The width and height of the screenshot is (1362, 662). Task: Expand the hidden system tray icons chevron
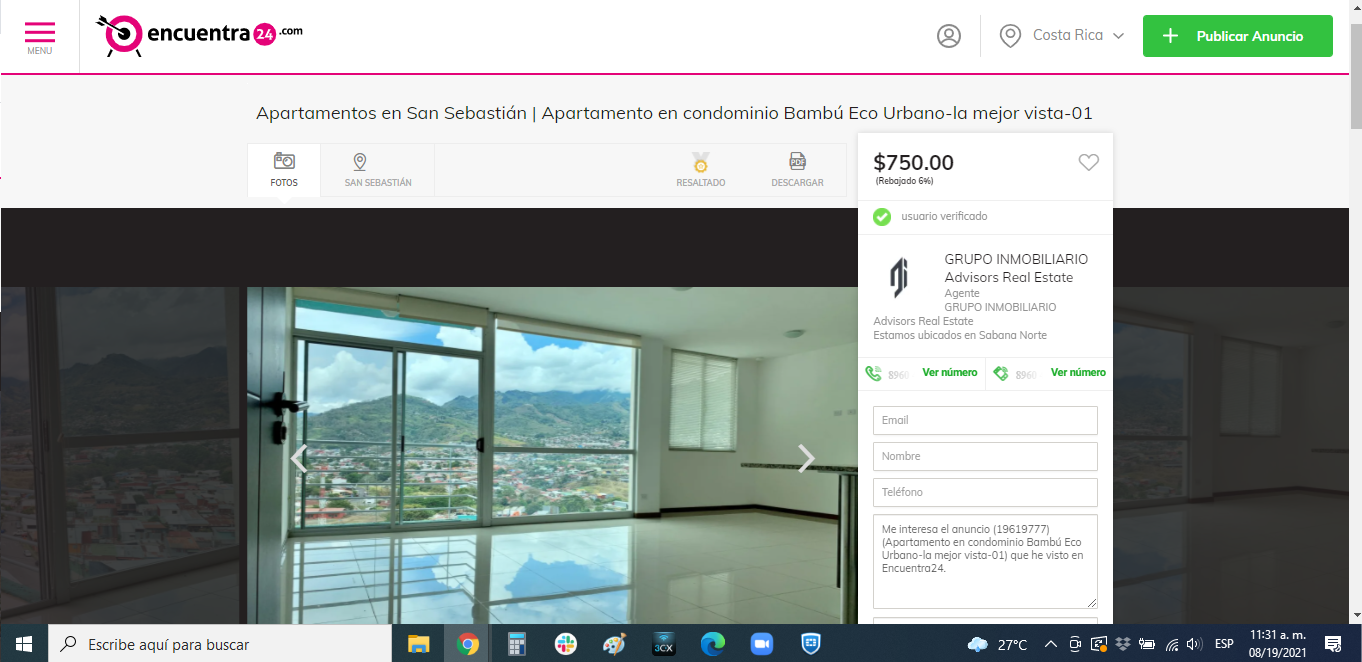(1050, 644)
